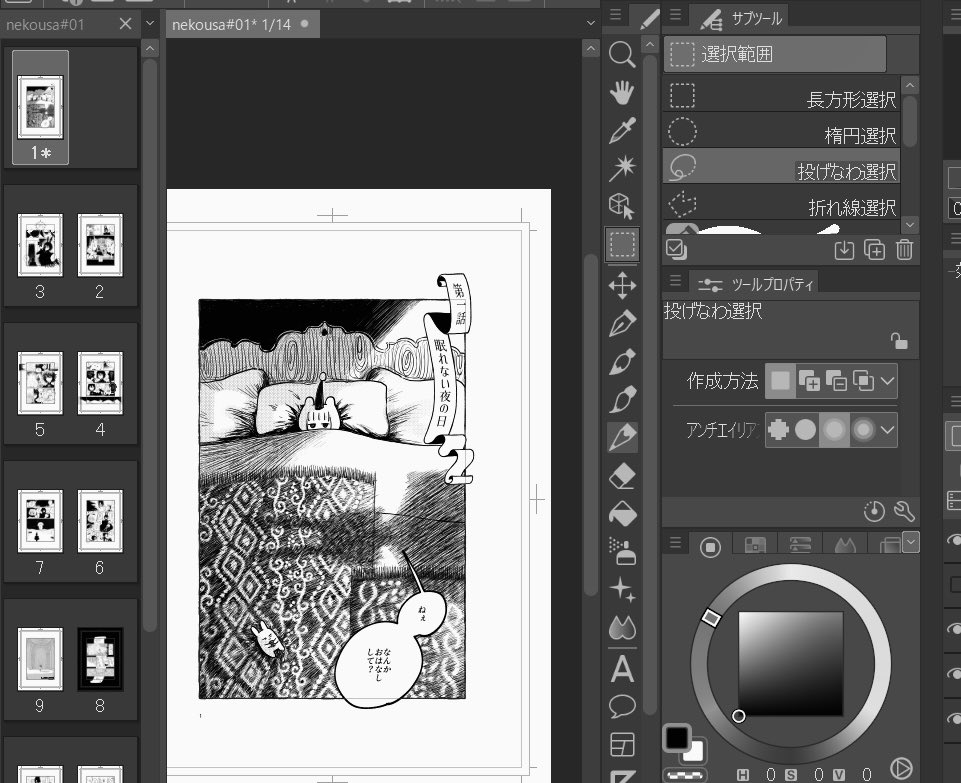
Task: Choose Intersect selection creation mode
Action: 864,380
